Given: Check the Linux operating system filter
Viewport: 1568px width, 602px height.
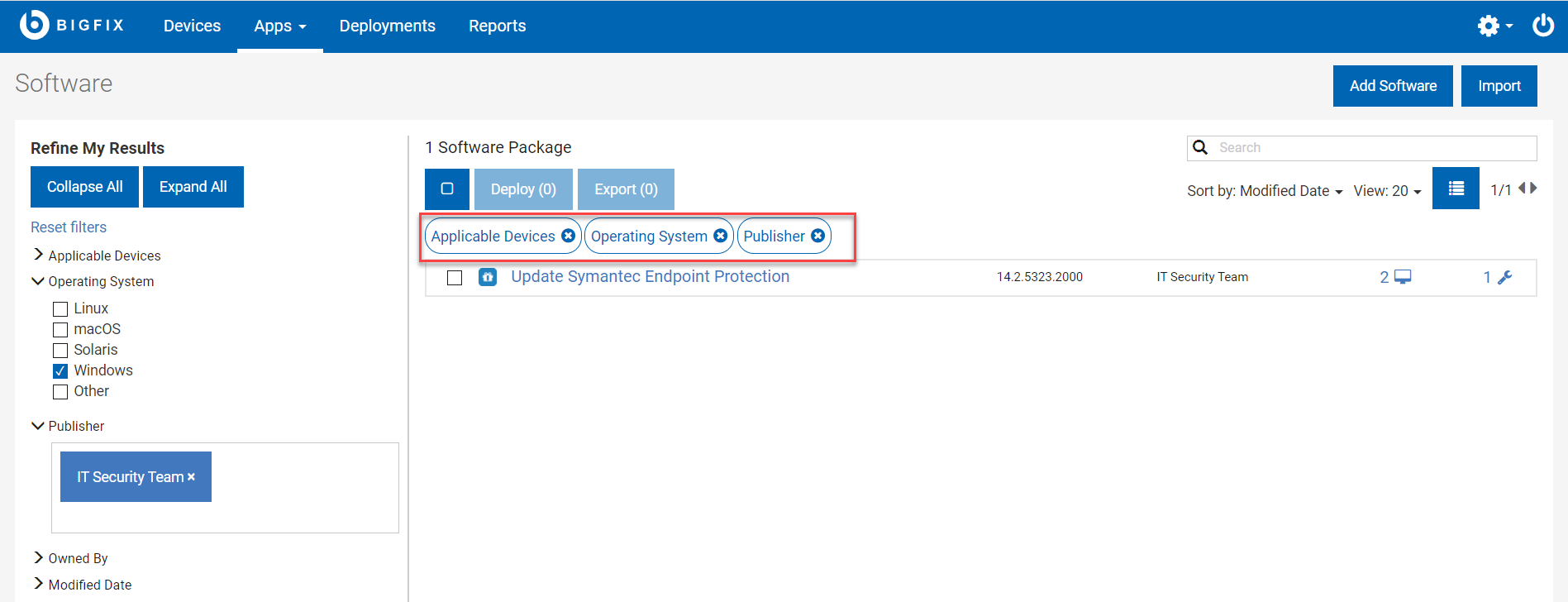Looking at the screenshot, I should pos(60,309).
